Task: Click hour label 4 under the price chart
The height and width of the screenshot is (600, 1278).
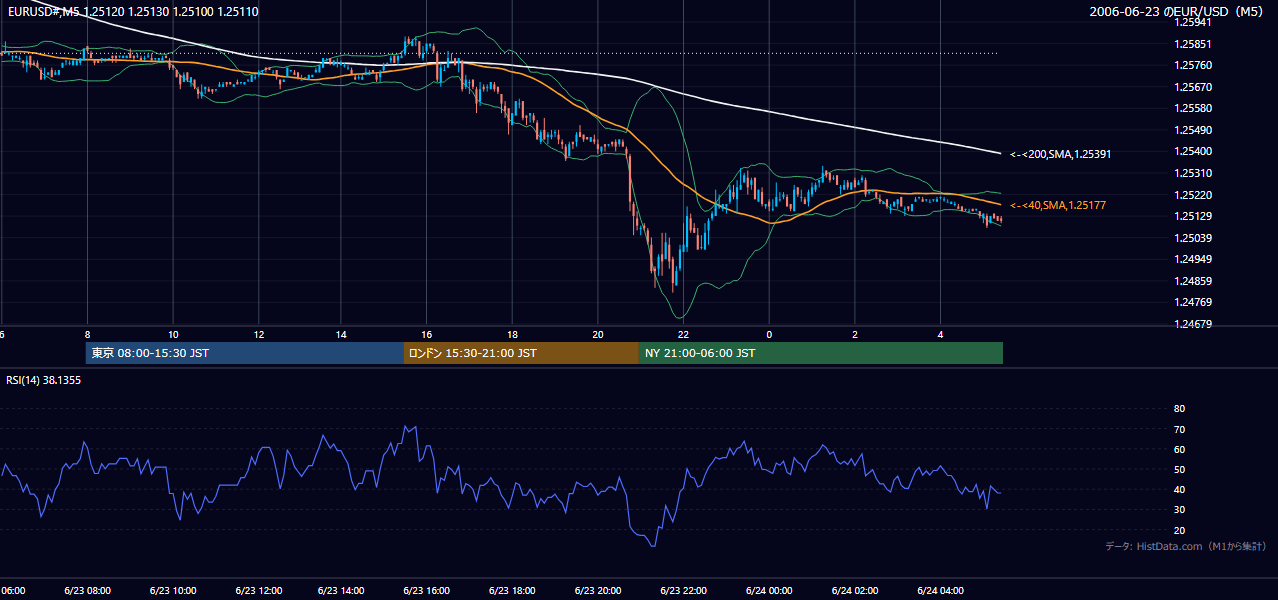Action: [940, 334]
